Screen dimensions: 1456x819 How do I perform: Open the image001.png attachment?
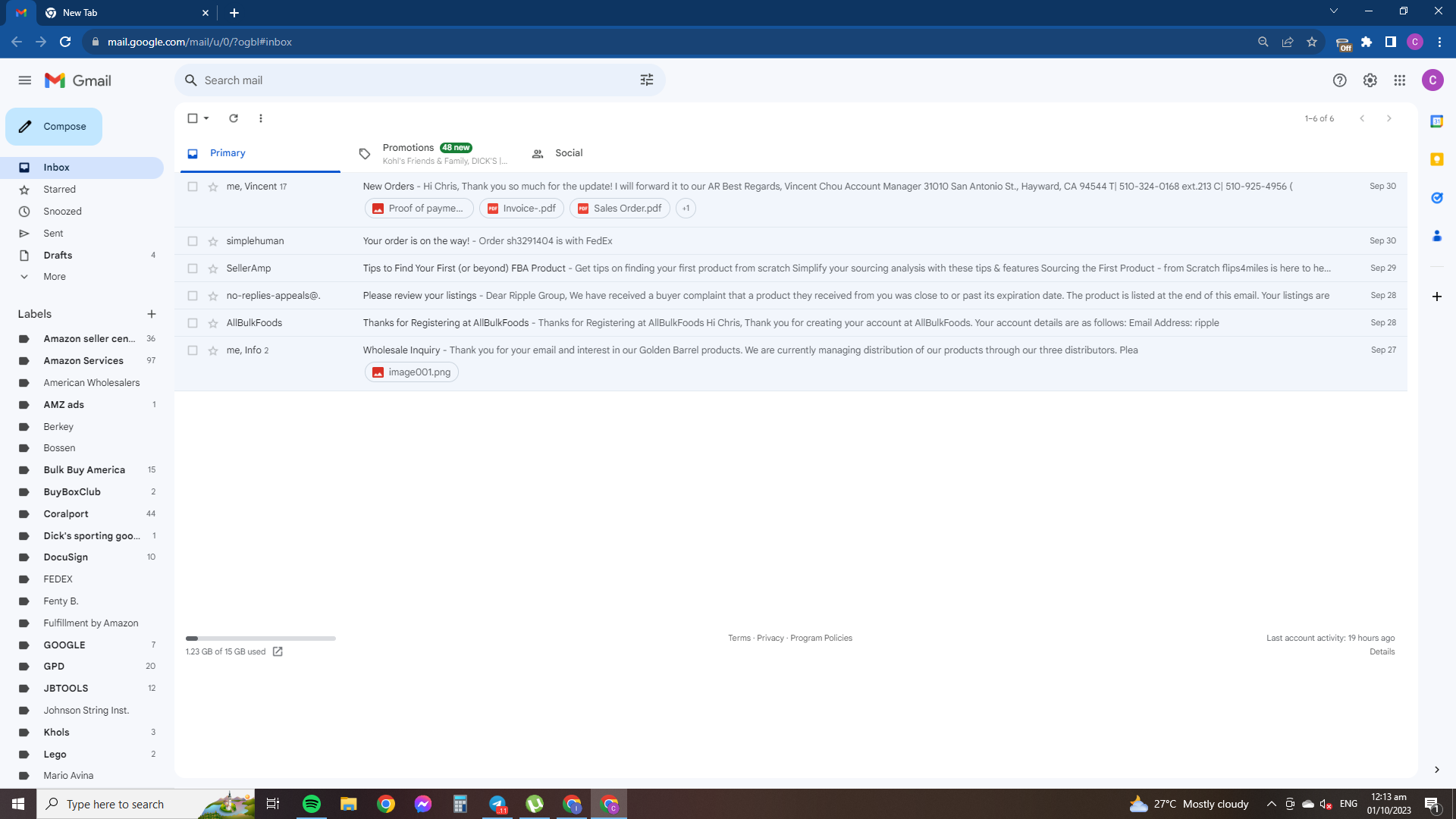tap(412, 372)
